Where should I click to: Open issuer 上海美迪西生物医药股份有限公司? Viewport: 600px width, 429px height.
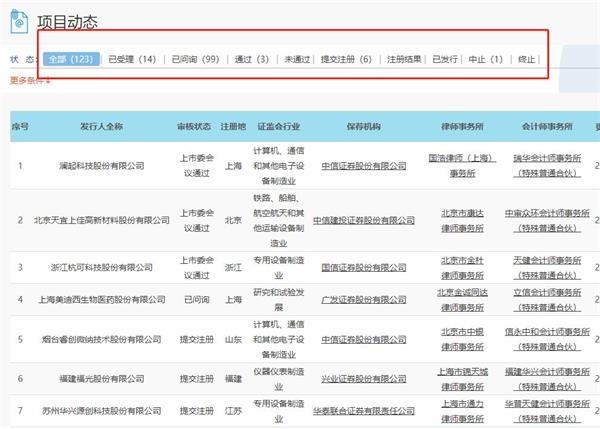point(101,299)
